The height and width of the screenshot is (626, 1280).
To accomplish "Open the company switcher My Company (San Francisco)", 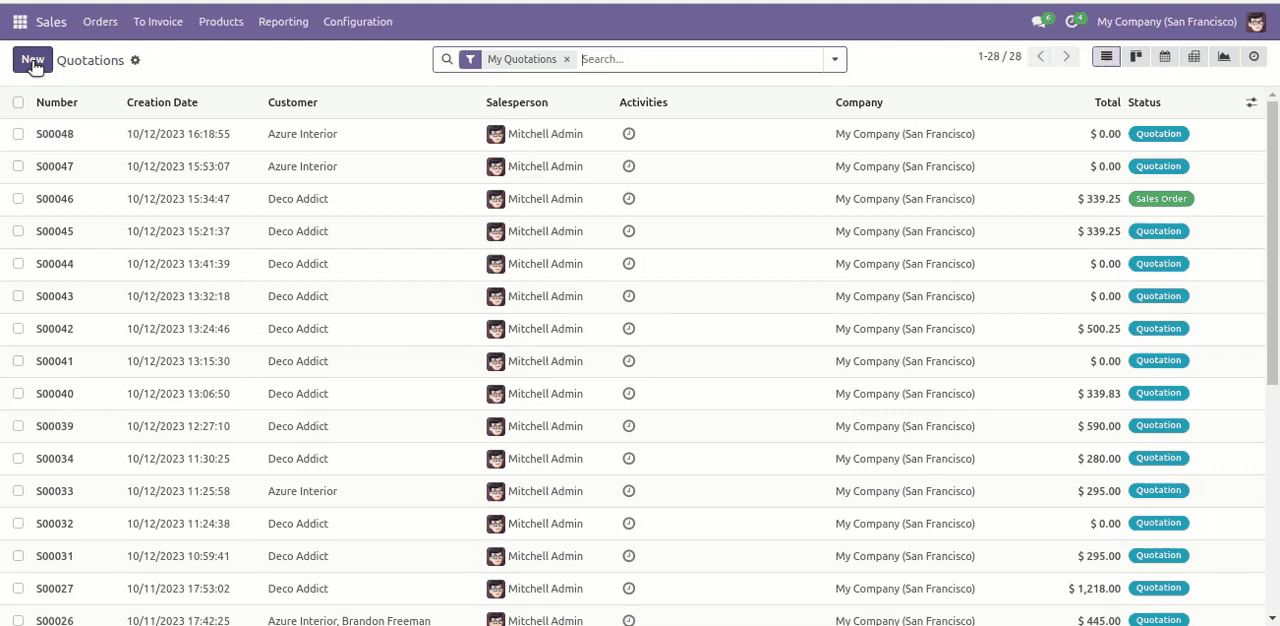I will [1166, 21].
